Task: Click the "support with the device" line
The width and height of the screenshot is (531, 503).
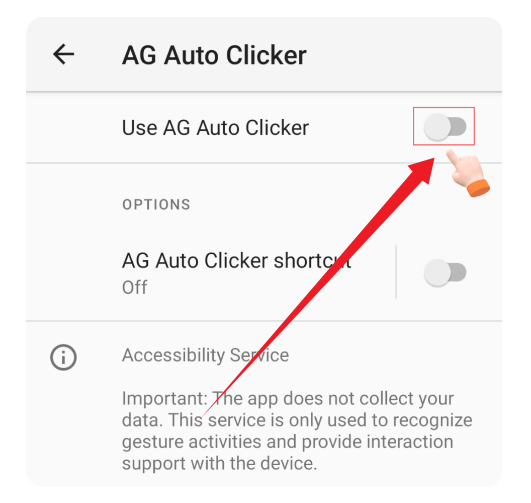Action: (219, 463)
